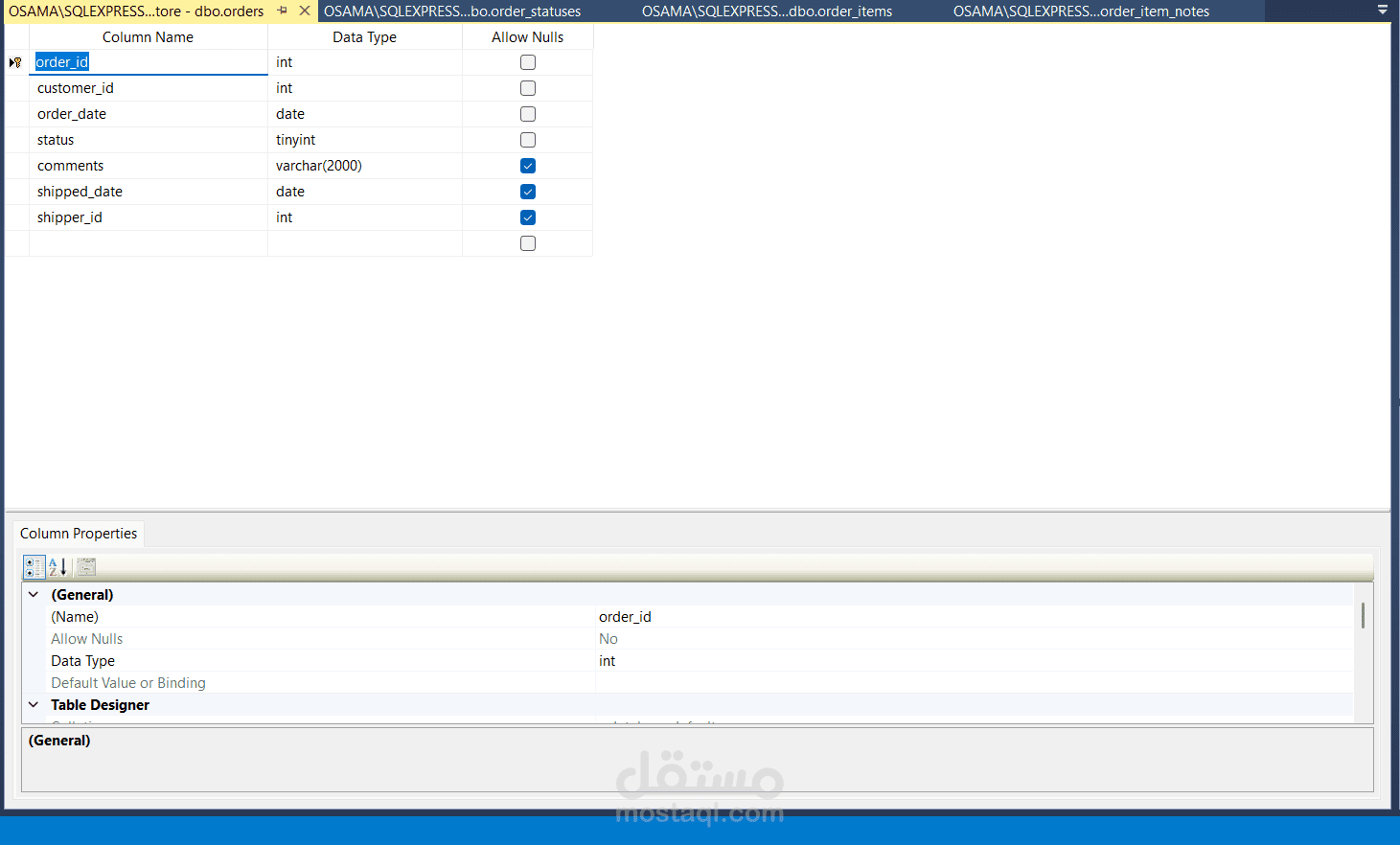
Task: Open the document tabs overflow dropdown
Action: tap(1383, 11)
